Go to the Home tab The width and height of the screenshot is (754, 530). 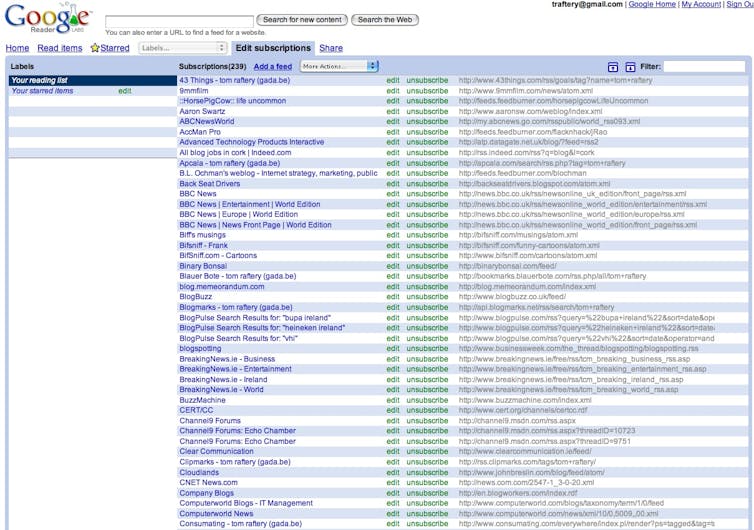[x=17, y=48]
